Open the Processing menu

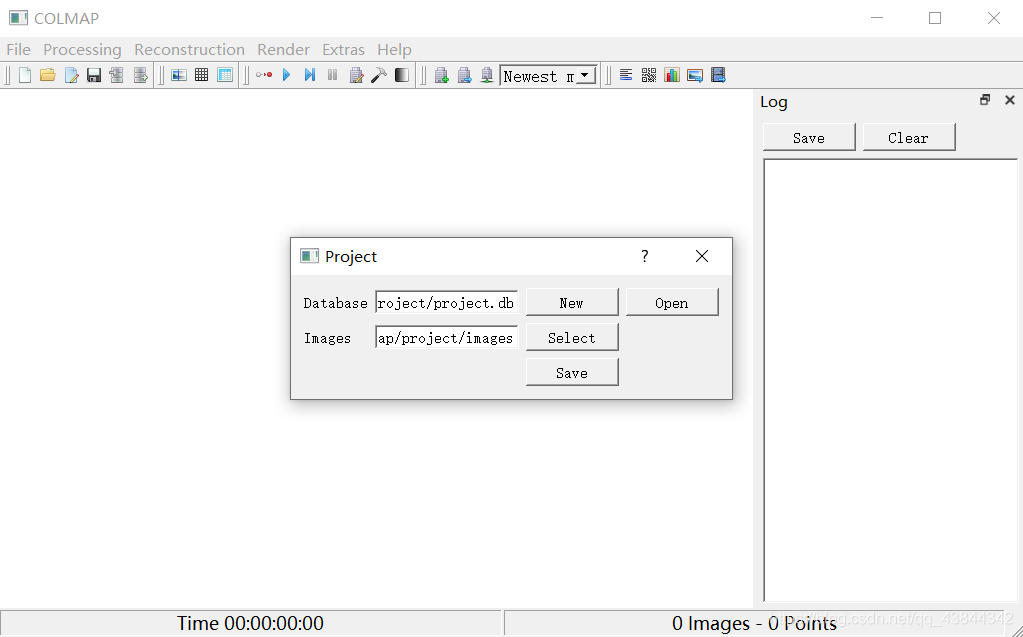pos(82,50)
